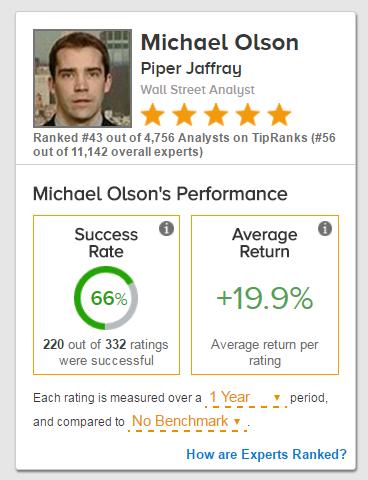Open How are Experts Ranked link
This screenshot has width=368, height=480.
266,455
